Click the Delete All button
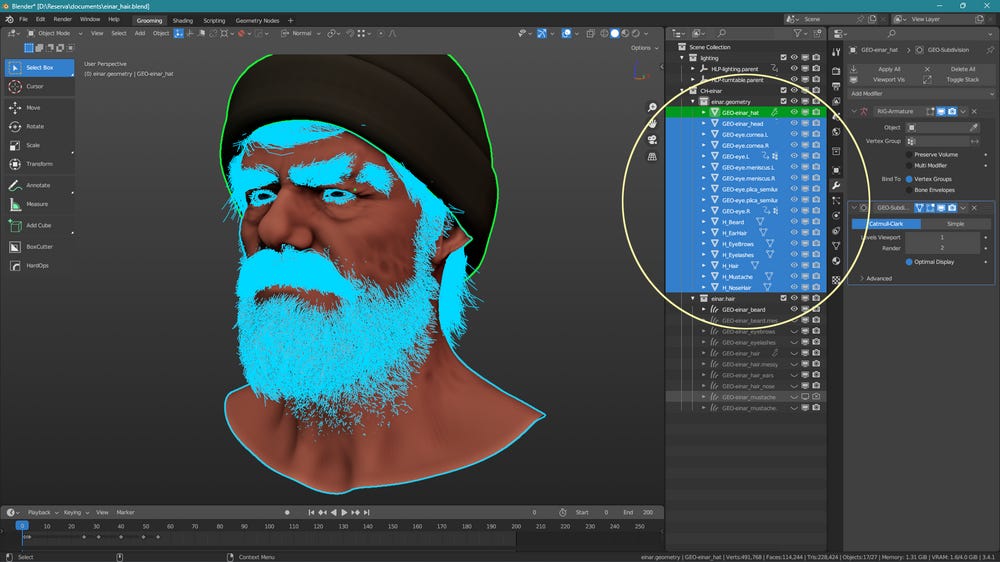1000x562 pixels. 962,69
